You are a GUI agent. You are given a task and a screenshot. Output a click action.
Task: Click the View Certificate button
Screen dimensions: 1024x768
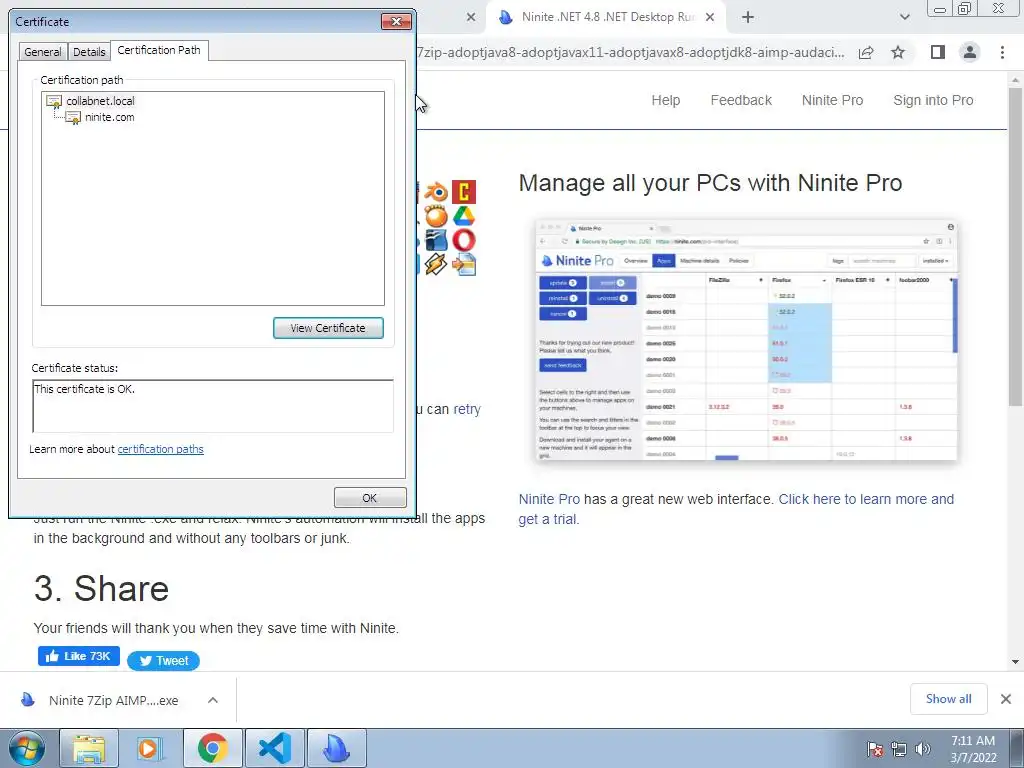click(328, 328)
